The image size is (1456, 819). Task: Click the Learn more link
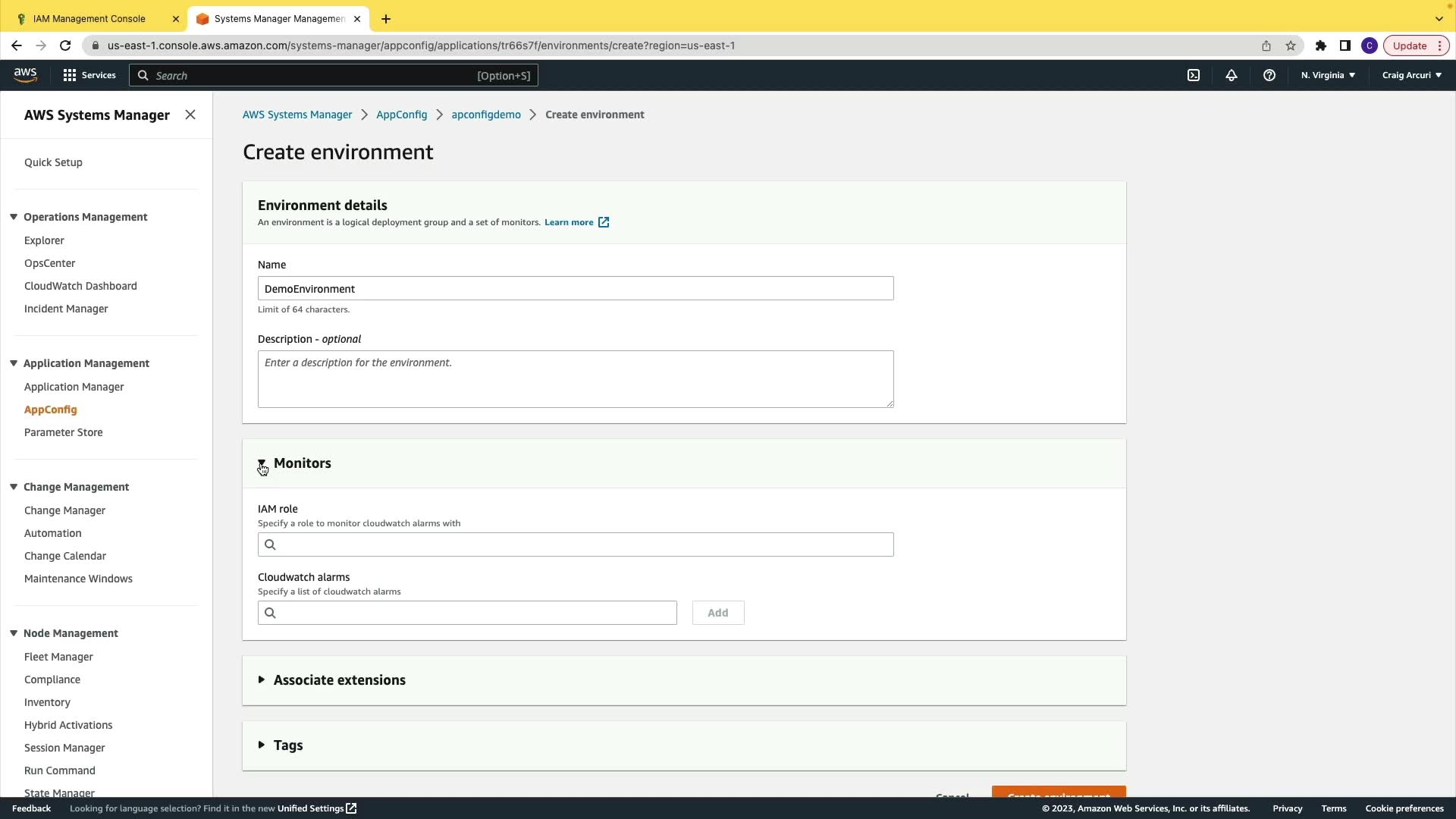click(569, 222)
